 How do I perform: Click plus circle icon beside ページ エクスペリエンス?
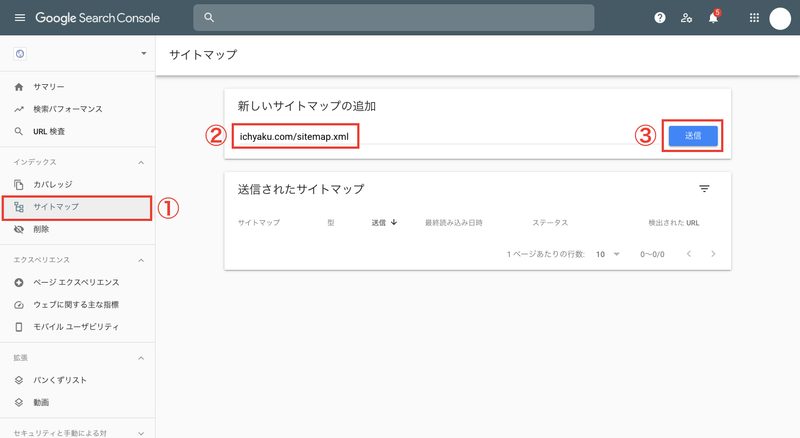[x=19, y=282]
